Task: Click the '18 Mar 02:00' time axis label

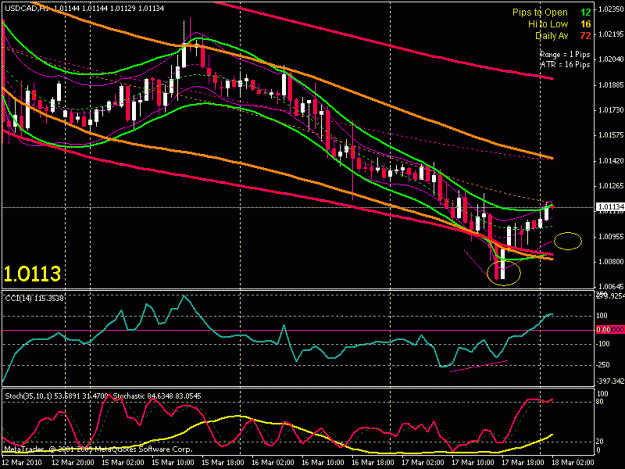Action: coord(573,463)
